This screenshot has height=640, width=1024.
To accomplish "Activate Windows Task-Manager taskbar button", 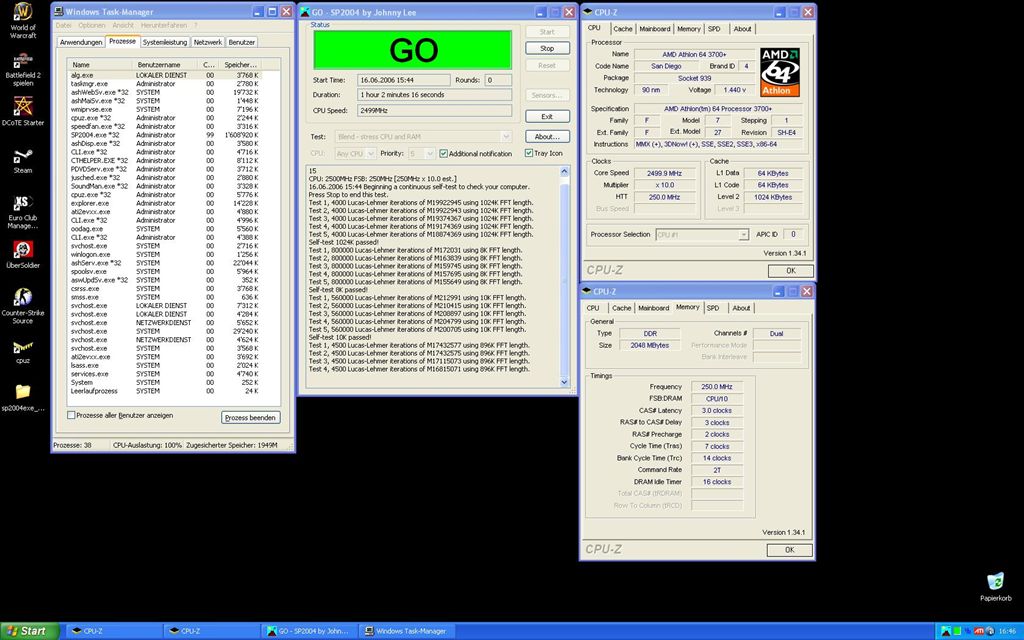I will (406, 632).
